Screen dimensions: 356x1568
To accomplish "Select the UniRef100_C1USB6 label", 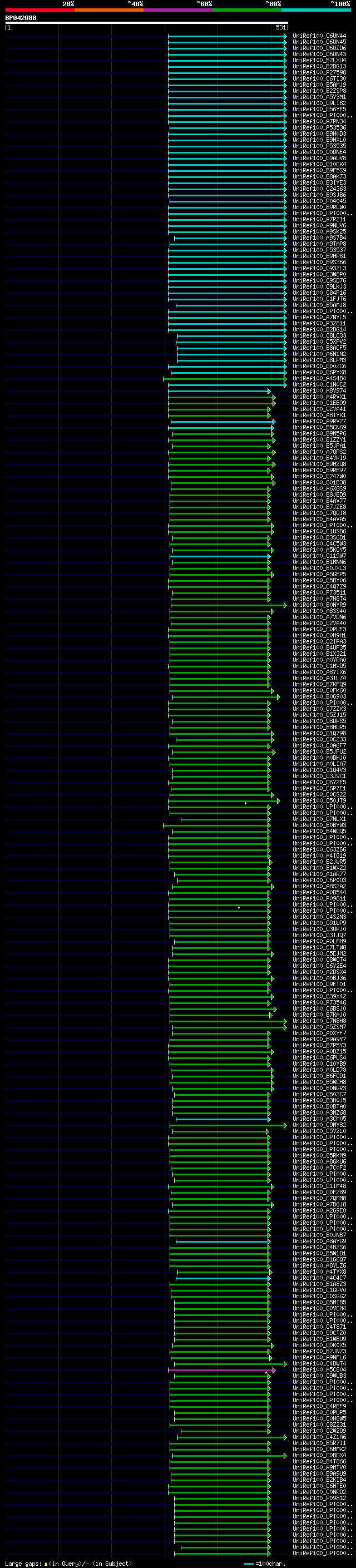I will (x=319, y=531).
